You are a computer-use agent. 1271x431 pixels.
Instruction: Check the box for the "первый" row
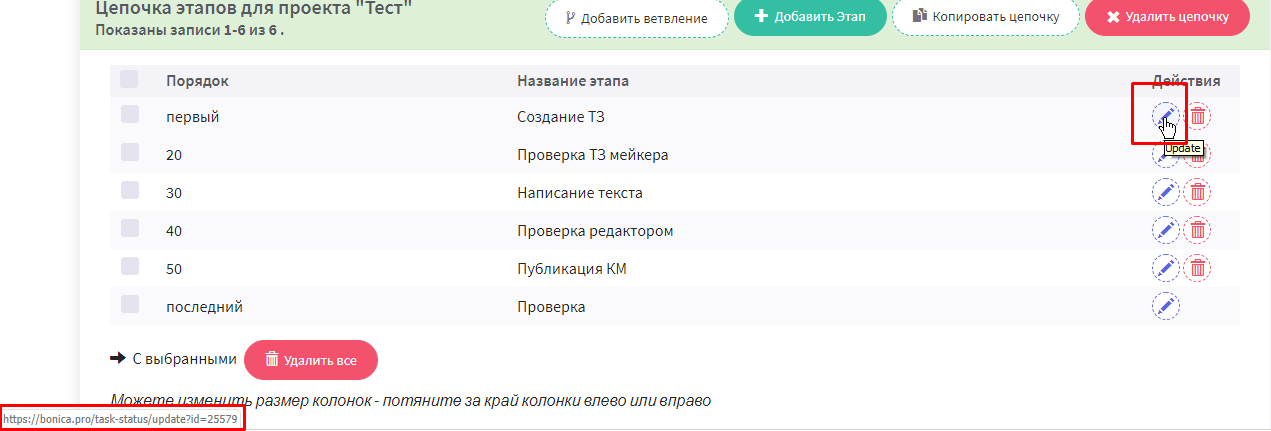[x=130, y=115]
